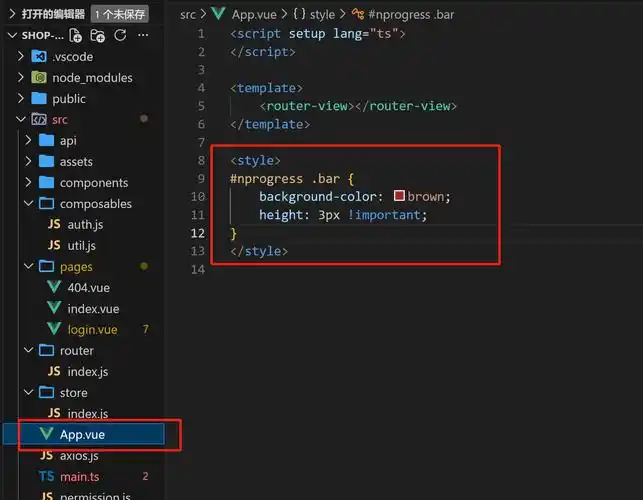The height and width of the screenshot is (500, 643).
Task: Click the JS icon beside axios.js
Action: click(x=47, y=455)
